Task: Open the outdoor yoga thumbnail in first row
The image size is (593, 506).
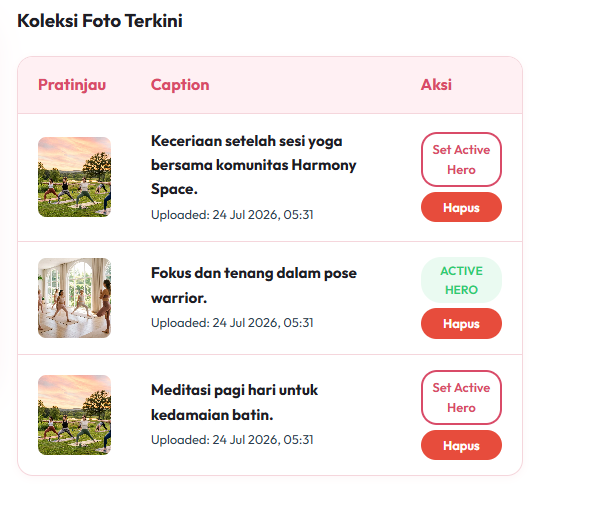Action: pos(75,177)
